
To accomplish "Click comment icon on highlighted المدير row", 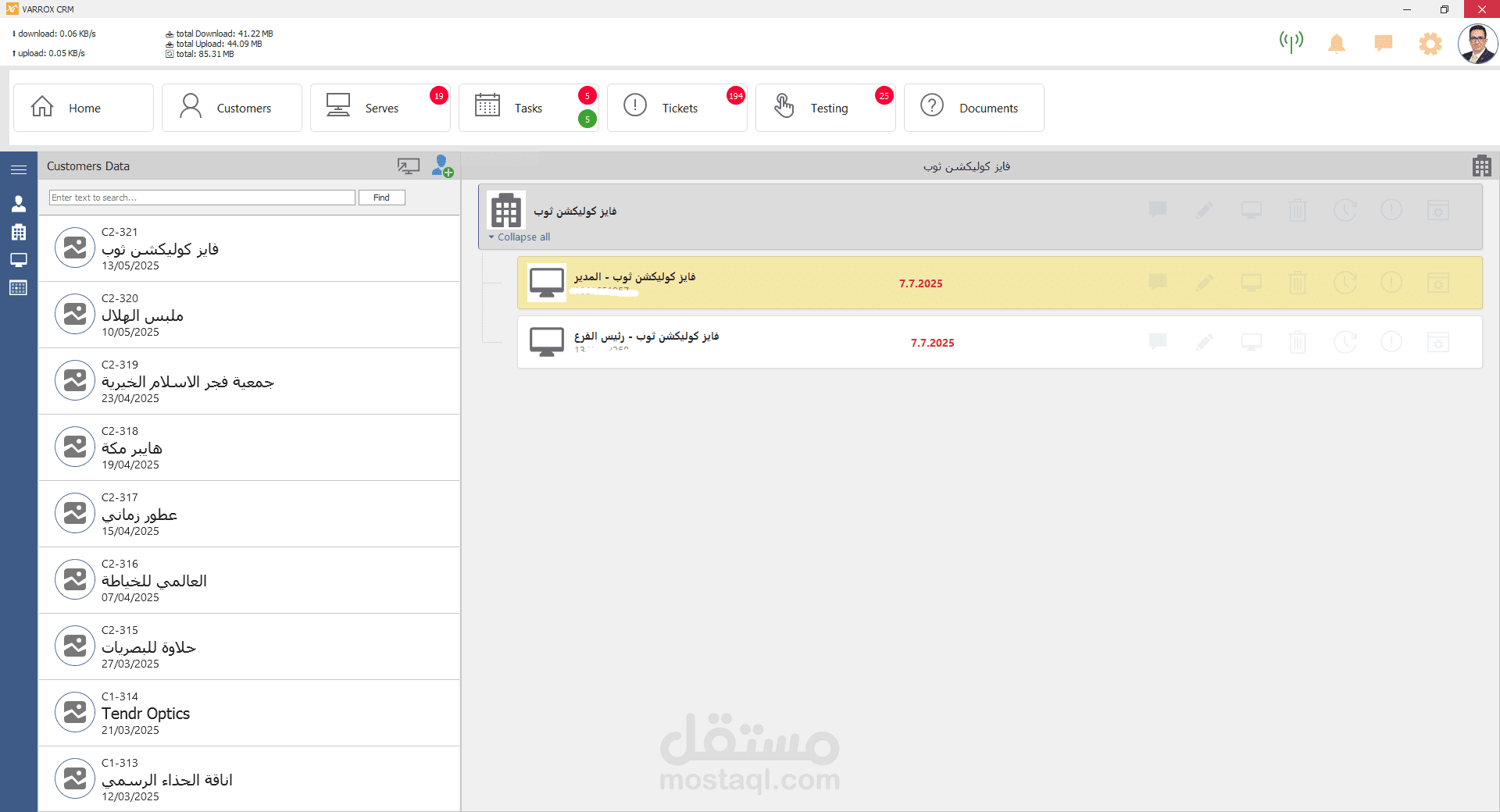I will click(x=1158, y=282).
